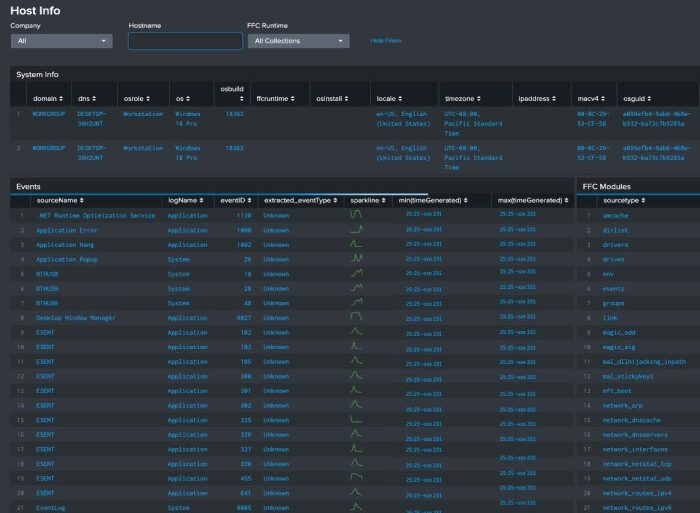The width and height of the screenshot is (700, 513).
Task: Select .NET Runtime Optimization Service event source
Action: [x=97, y=216]
